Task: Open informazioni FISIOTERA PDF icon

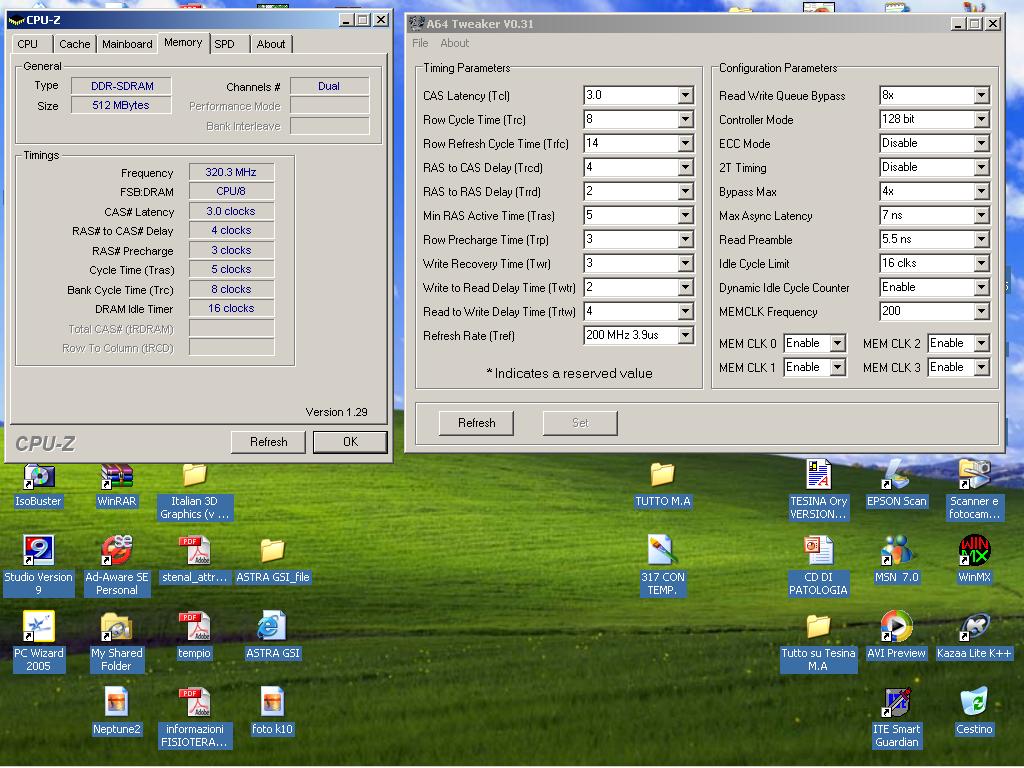Action: (x=195, y=717)
